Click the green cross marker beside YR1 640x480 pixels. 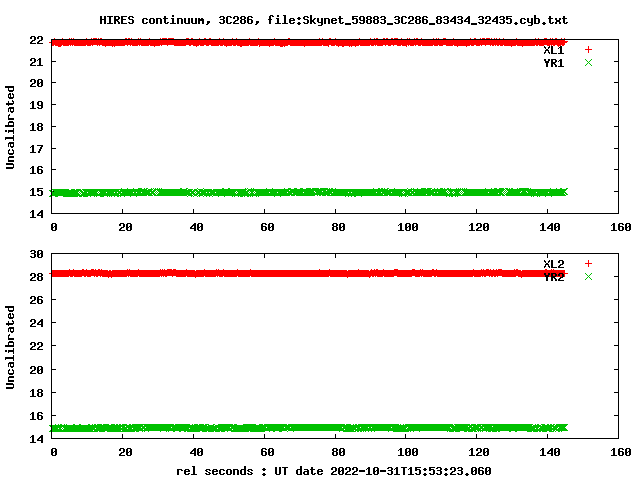coord(588,62)
